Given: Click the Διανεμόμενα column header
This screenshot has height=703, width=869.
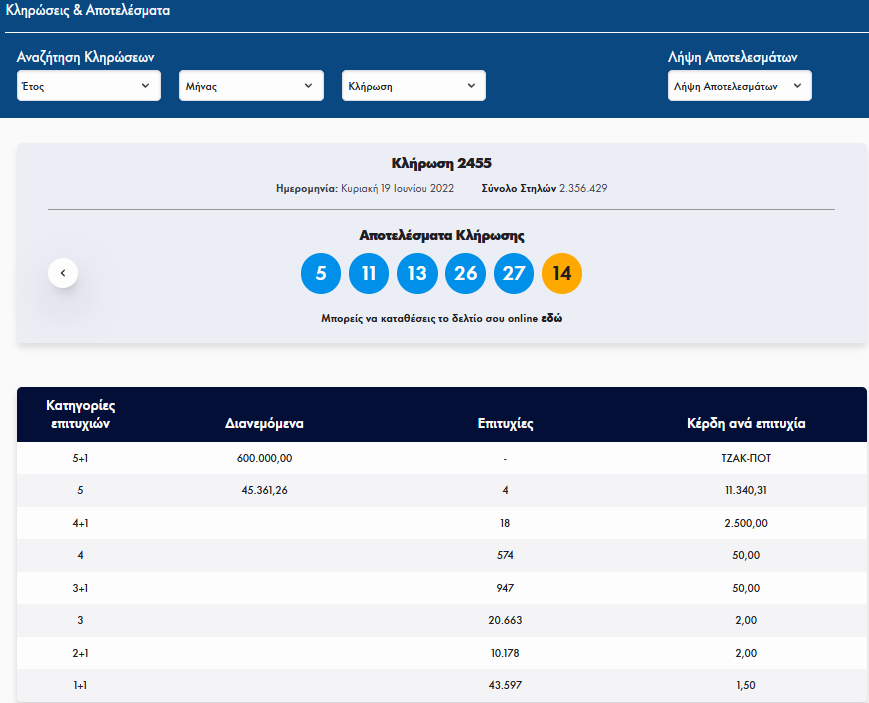Looking at the screenshot, I should (x=264, y=423).
